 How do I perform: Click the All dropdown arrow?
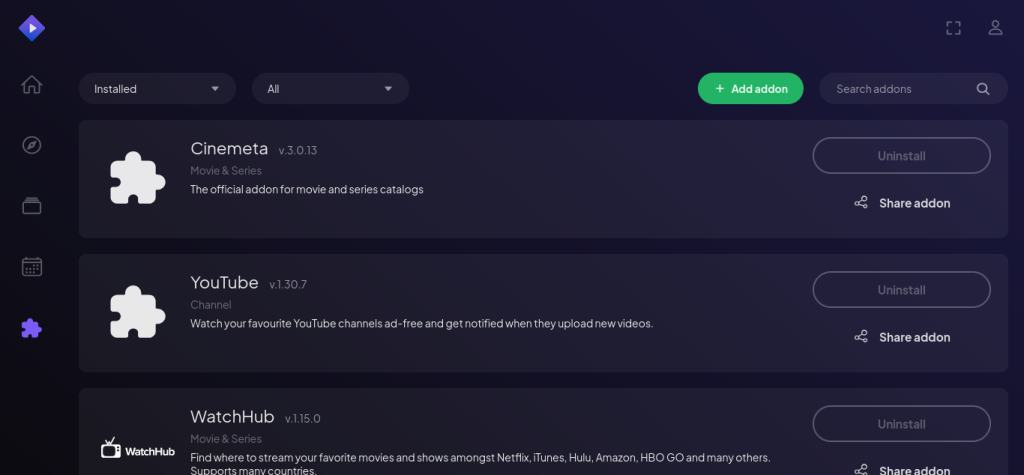click(x=388, y=89)
